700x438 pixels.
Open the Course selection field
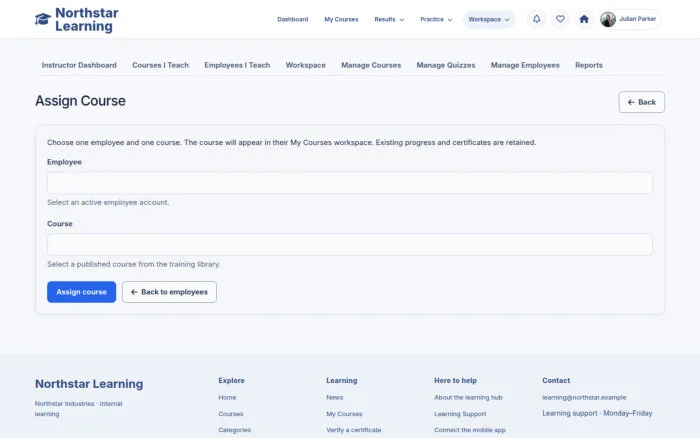click(350, 245)
